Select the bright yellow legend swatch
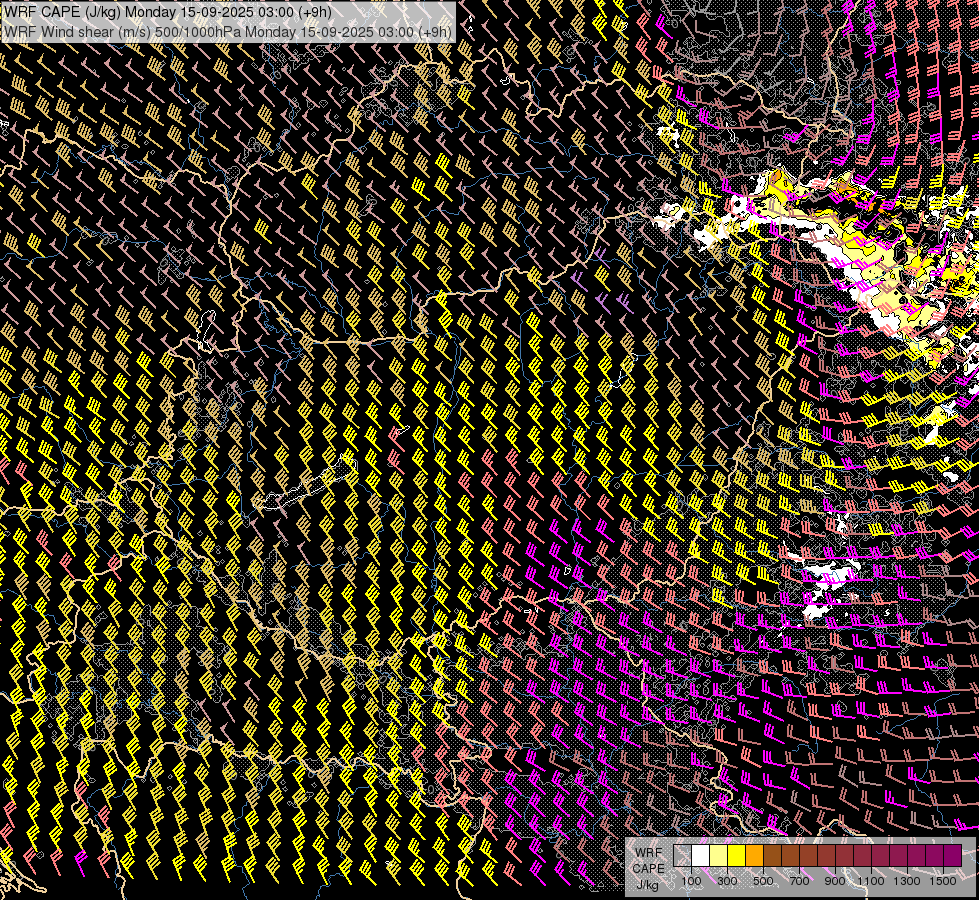Image resolution: width=979 pixels, height=900 pixels. pos(737,855)
